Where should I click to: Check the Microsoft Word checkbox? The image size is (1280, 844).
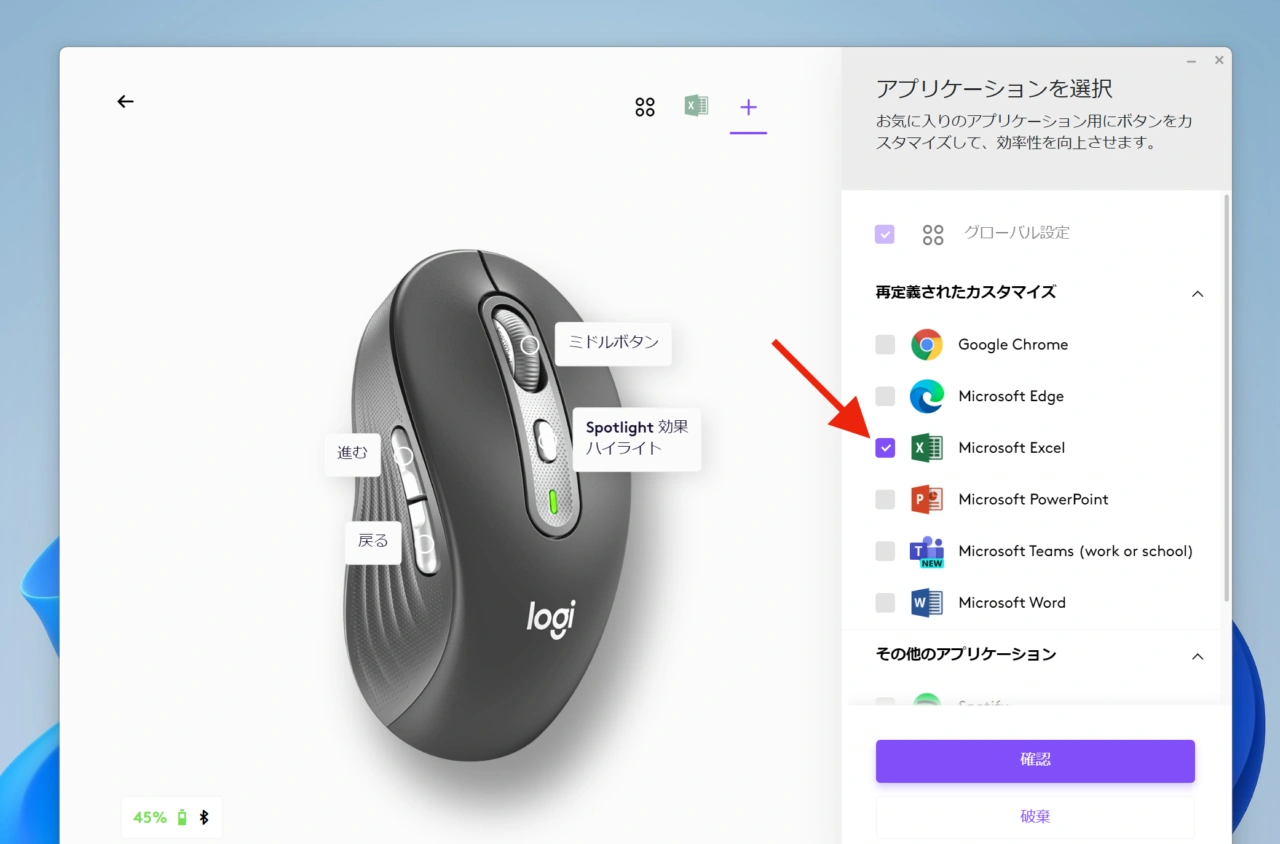(x=884, y=602)
